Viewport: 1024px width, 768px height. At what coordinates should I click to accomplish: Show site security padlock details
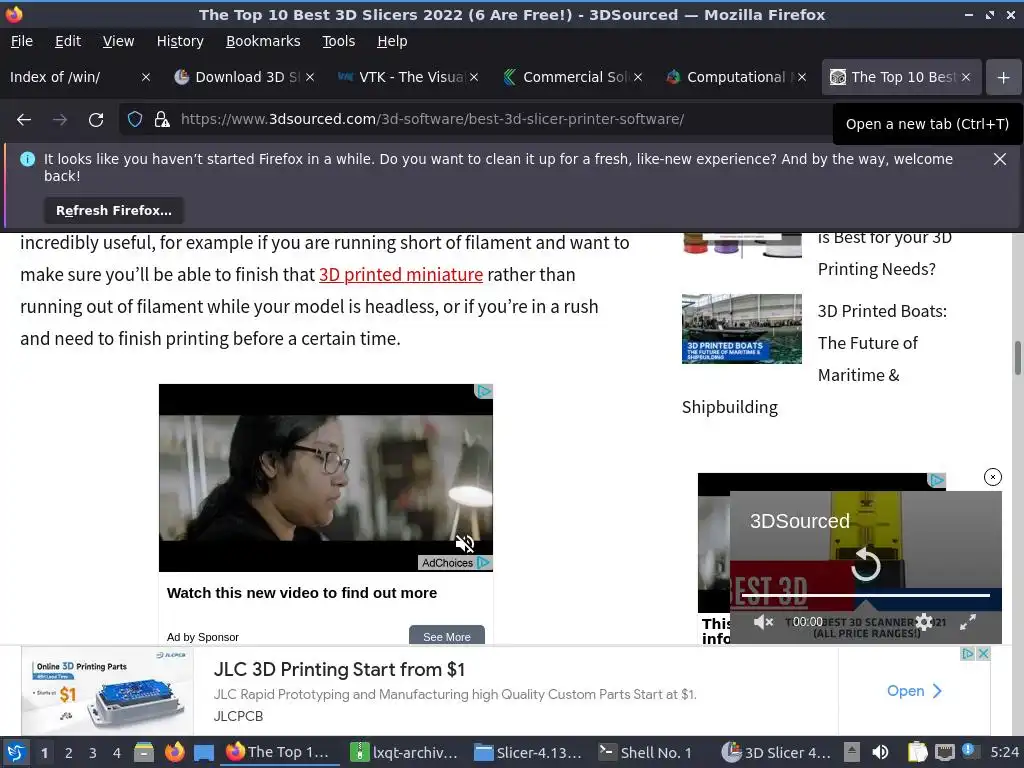(x=161, y=120)
